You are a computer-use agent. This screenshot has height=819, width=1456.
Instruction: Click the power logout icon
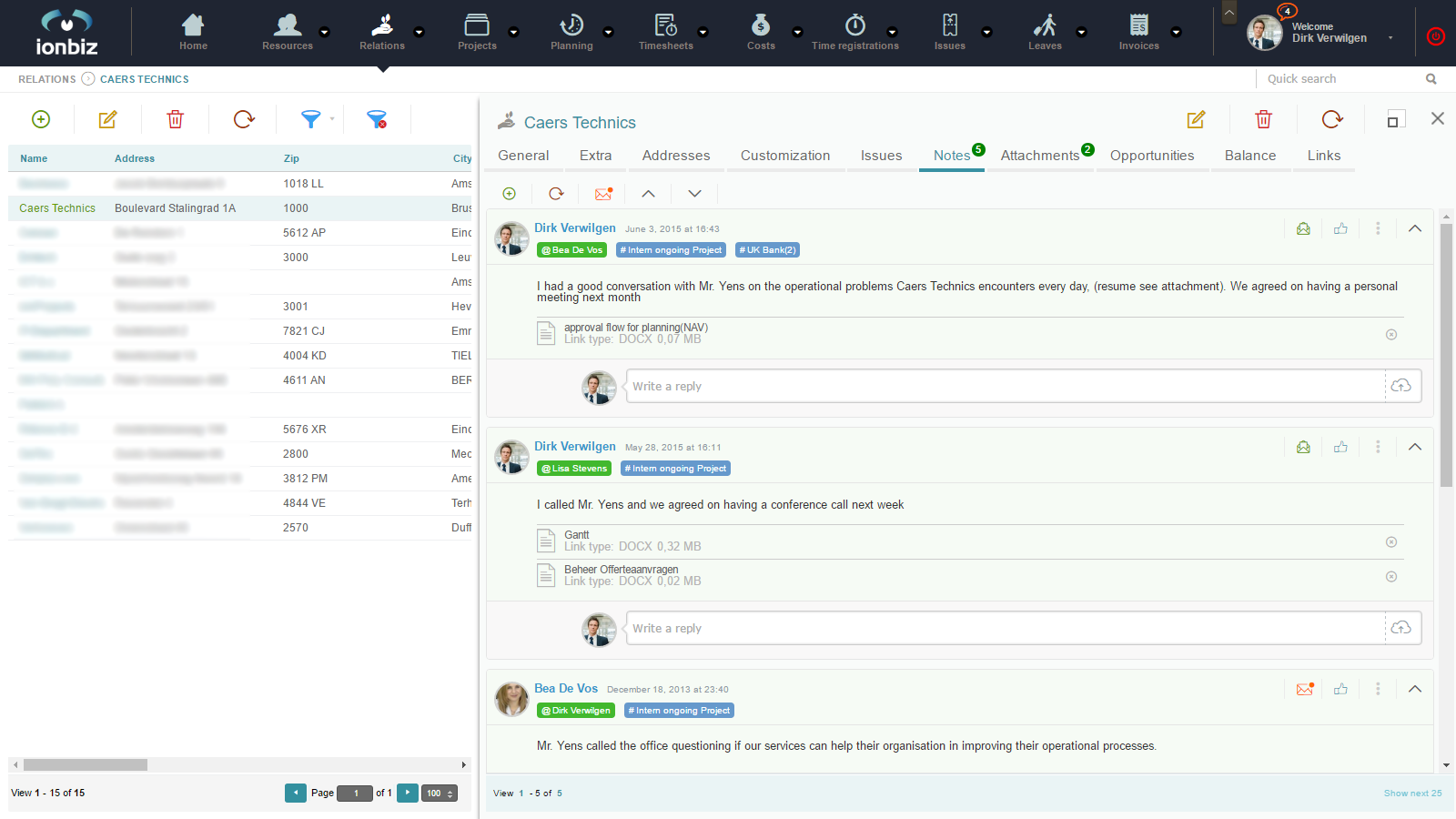[x=1435, y=36]
